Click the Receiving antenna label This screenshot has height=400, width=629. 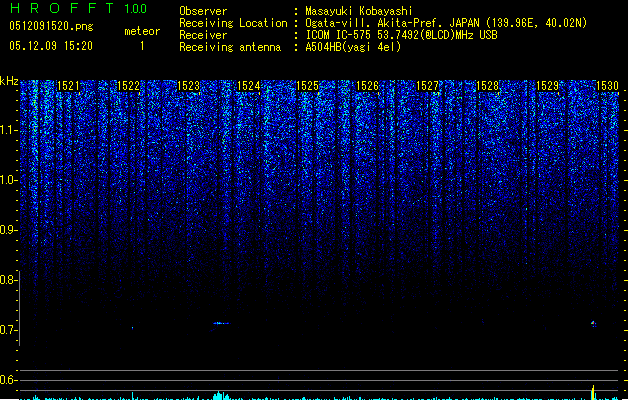[x=230, y=47]
